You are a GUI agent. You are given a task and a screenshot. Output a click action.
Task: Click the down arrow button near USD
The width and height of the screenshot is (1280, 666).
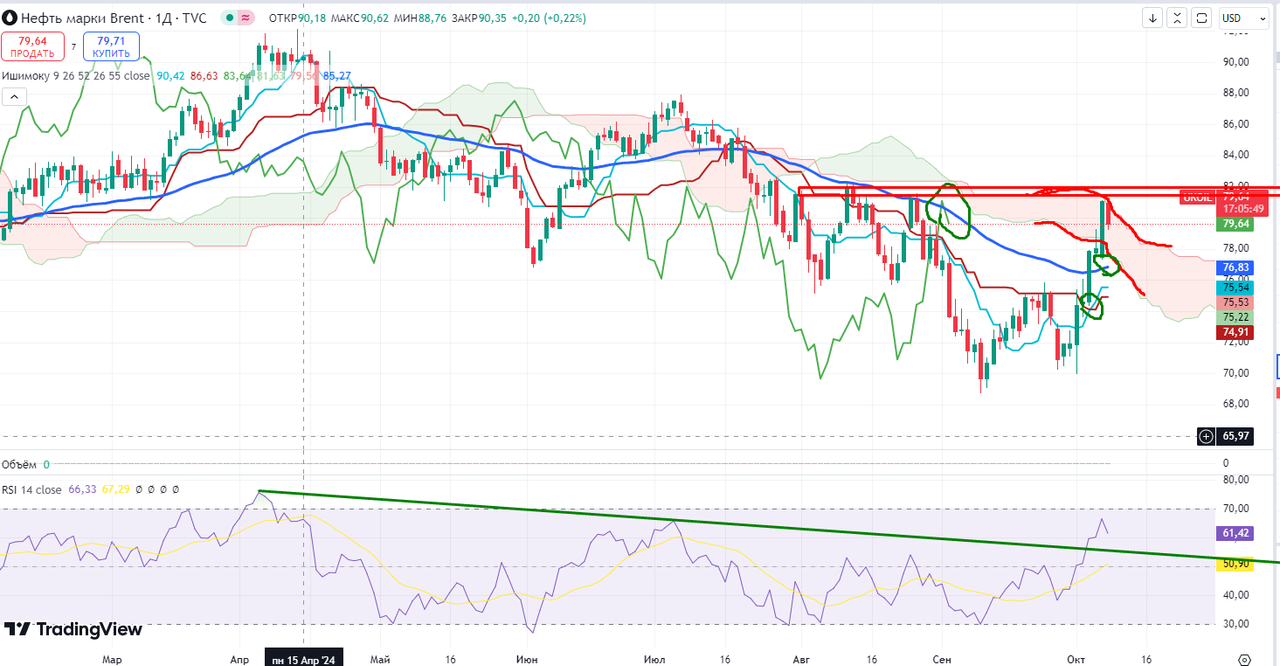coord(1153,18)
